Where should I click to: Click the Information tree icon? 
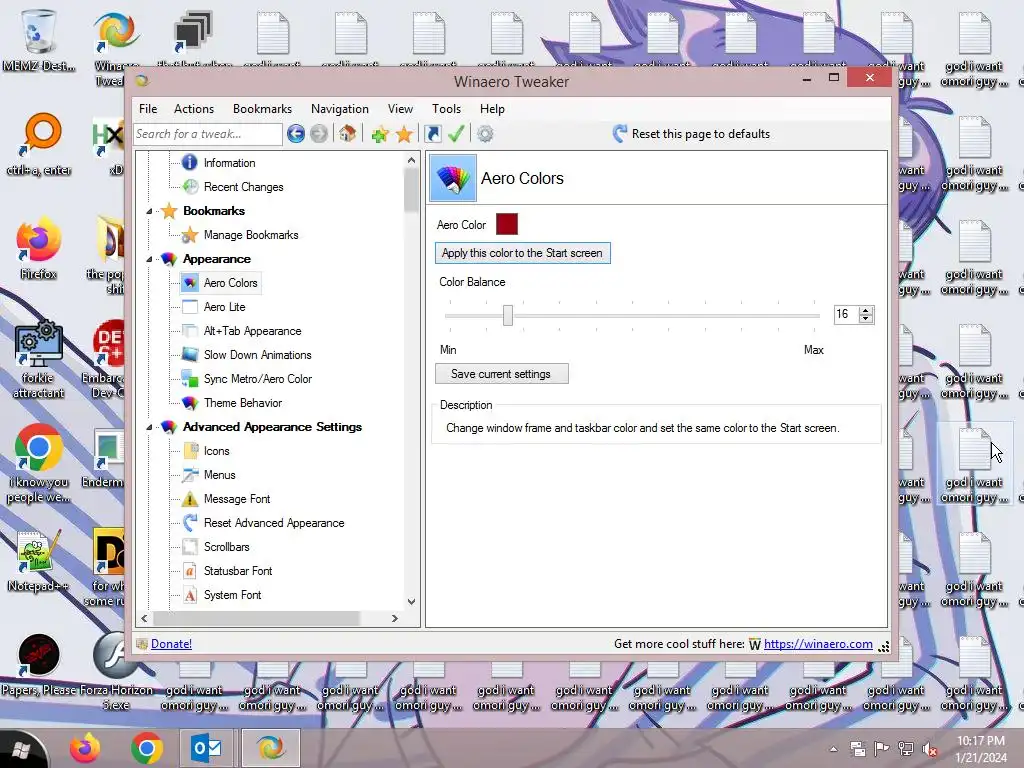(x=189, y=163)
